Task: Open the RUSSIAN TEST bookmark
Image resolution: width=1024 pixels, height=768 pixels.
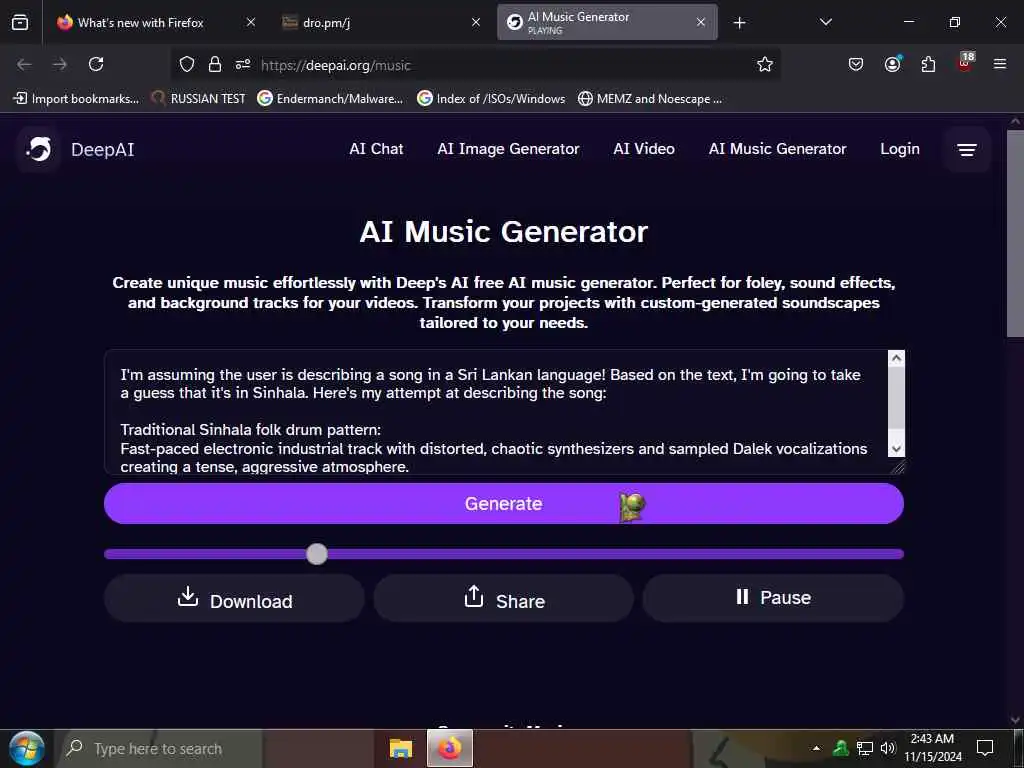Action: pos(199,99)
